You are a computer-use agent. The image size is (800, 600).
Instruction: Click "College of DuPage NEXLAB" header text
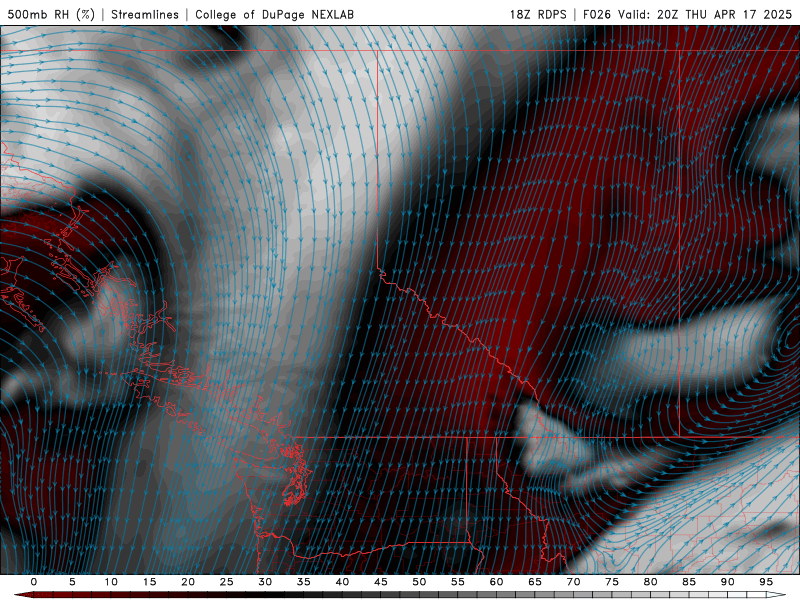point(274,14)
